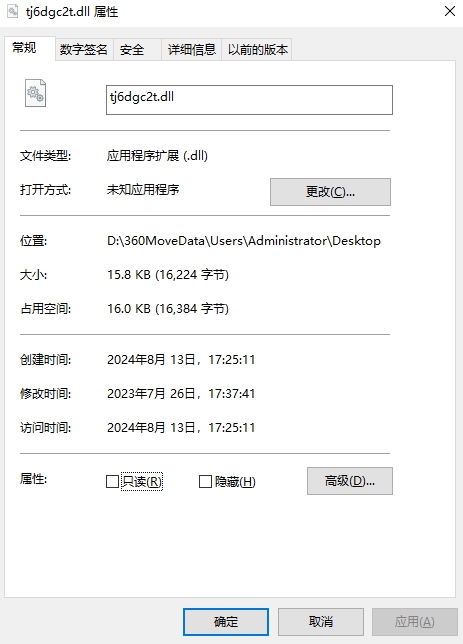The height and width of the screenshot is (644, 463).
Task: Show the 以前的版本 tab
Action: coord(257,50)
